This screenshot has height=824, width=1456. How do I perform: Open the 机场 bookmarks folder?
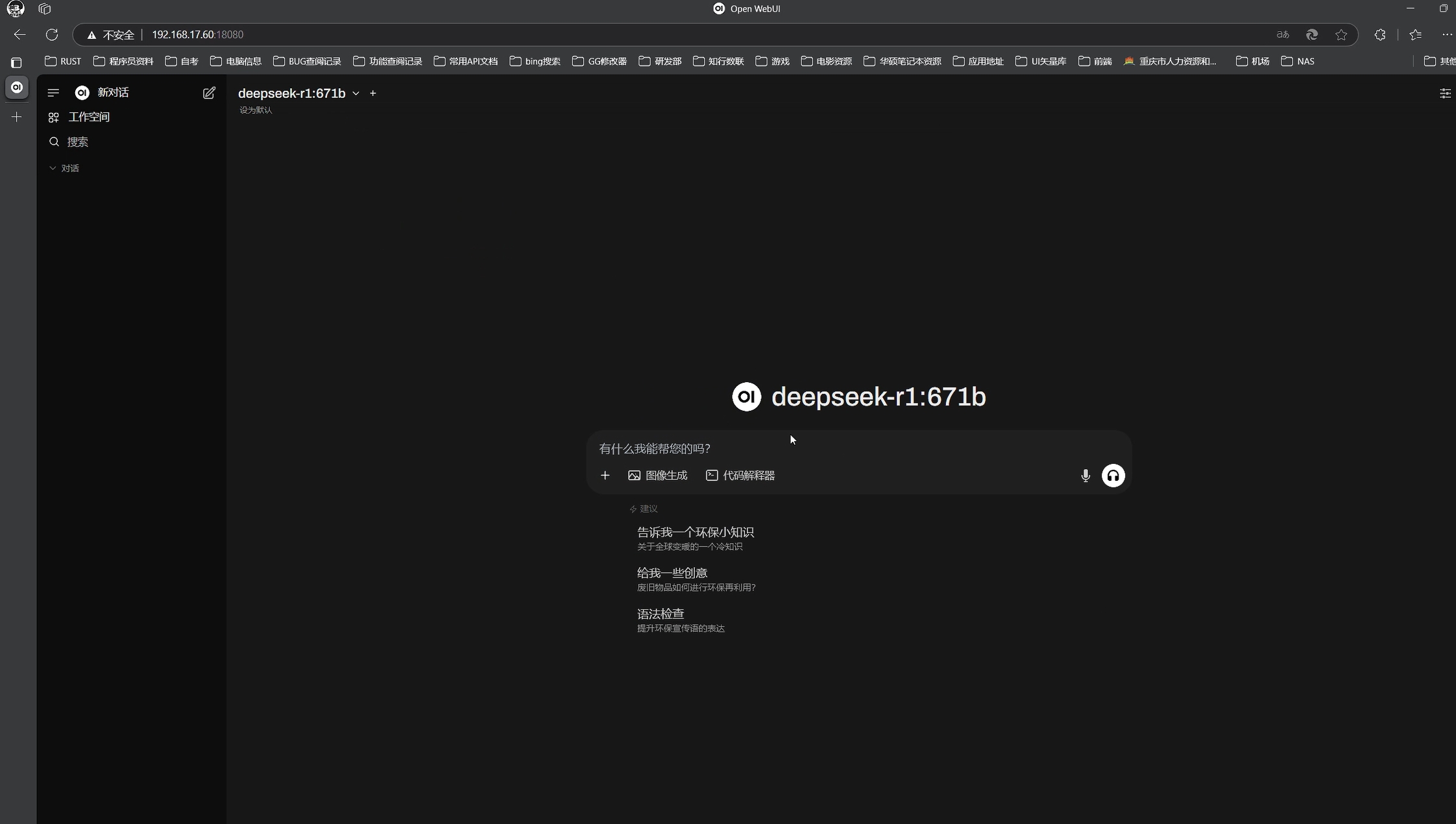tap(1253, 62)
